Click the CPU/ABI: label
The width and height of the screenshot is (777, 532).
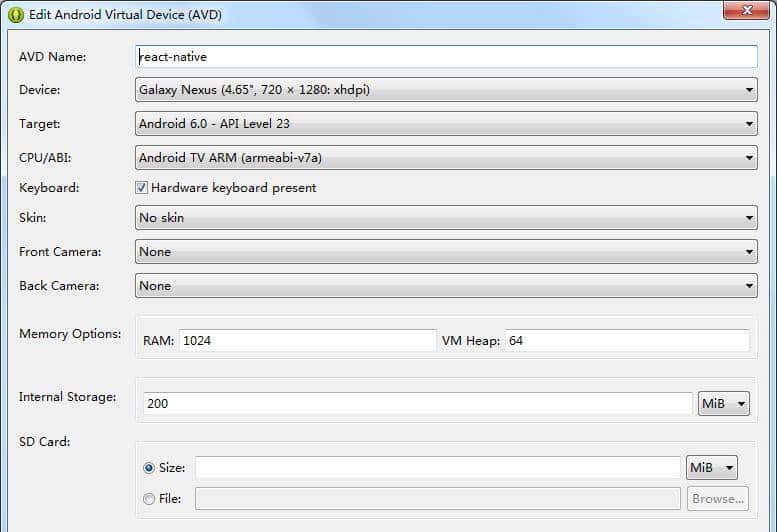coord(45,158)
